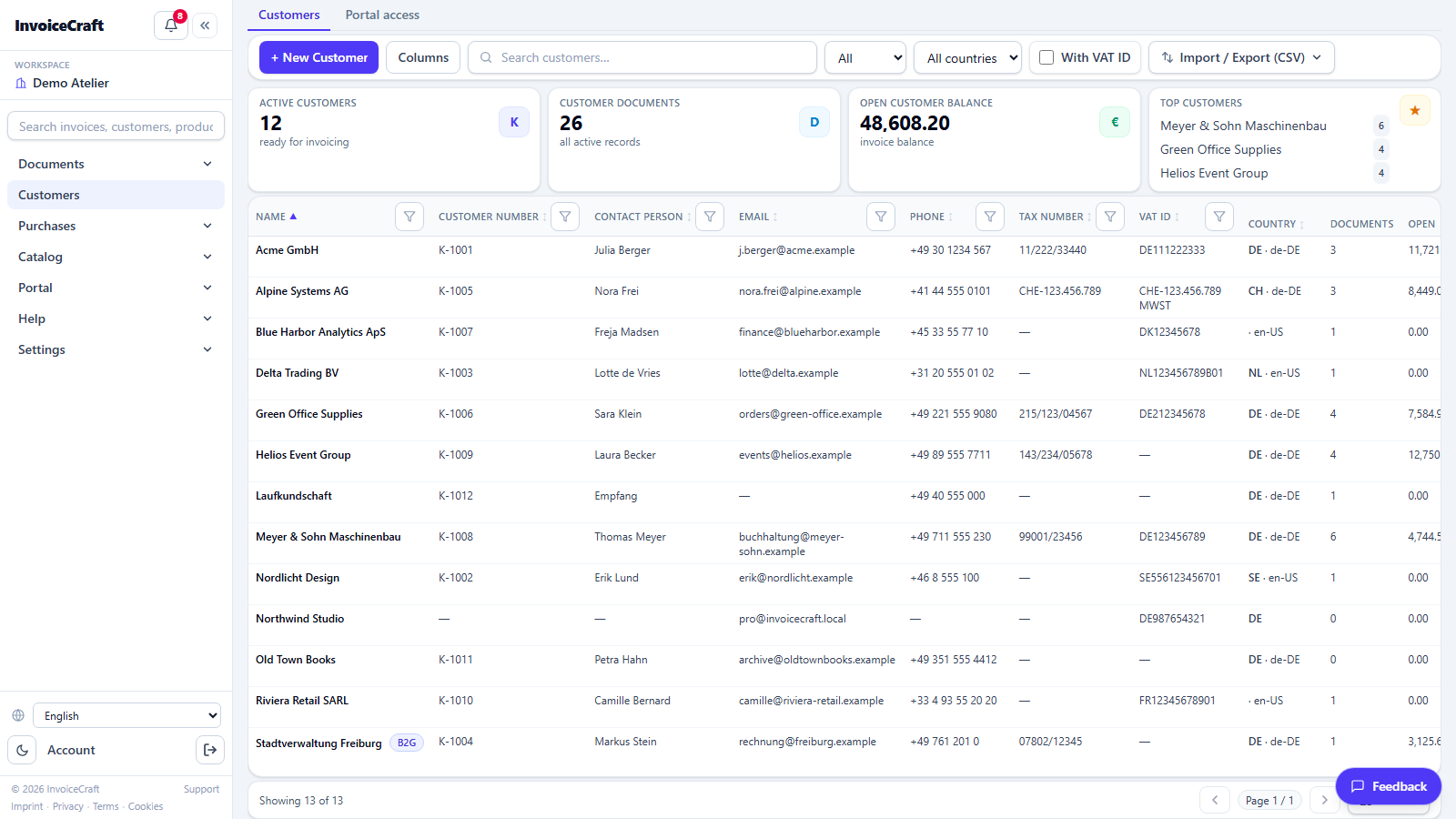Viewport: 1456px width, 819px height.
Task: Open the Feedback button
Action: tap(1389, 786)
